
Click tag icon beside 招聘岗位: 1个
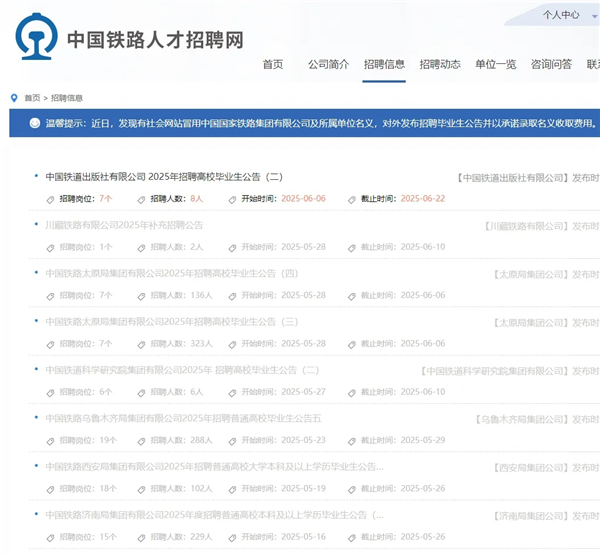tap(51, 248)
